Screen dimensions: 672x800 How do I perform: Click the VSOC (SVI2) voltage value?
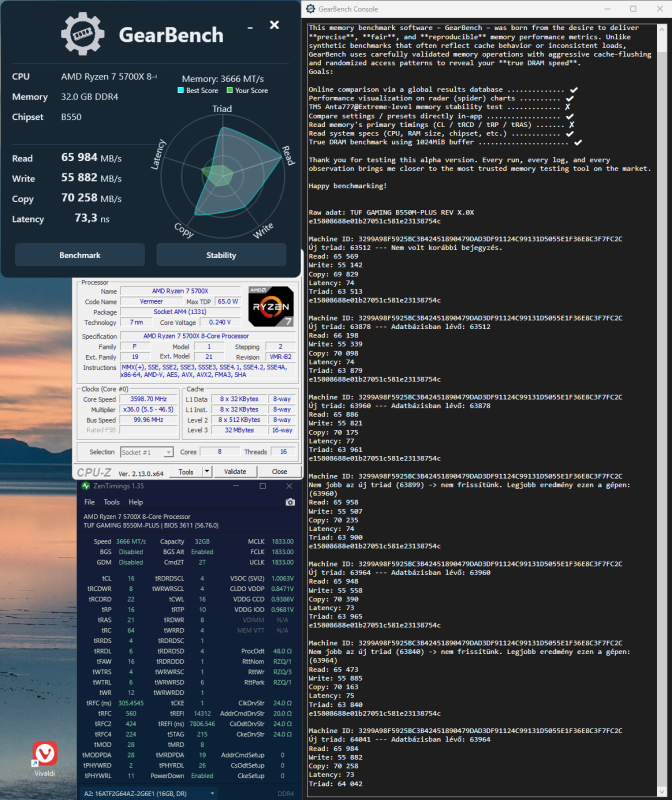coord(282,579)
